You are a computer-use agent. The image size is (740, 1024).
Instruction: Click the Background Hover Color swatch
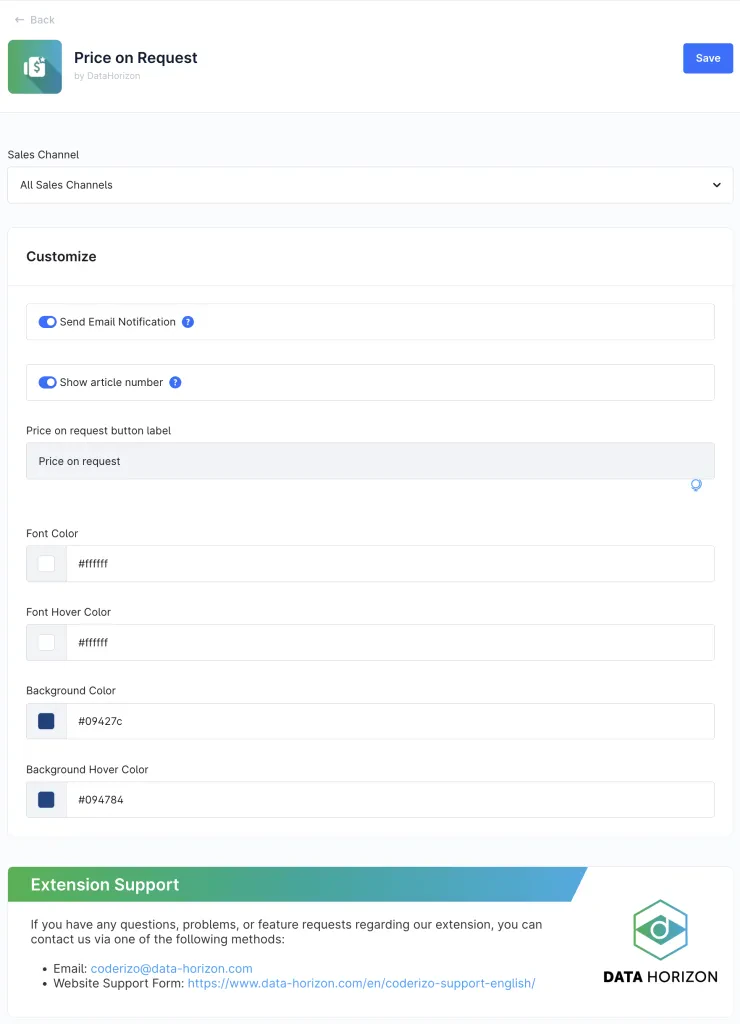pos(46,800)
